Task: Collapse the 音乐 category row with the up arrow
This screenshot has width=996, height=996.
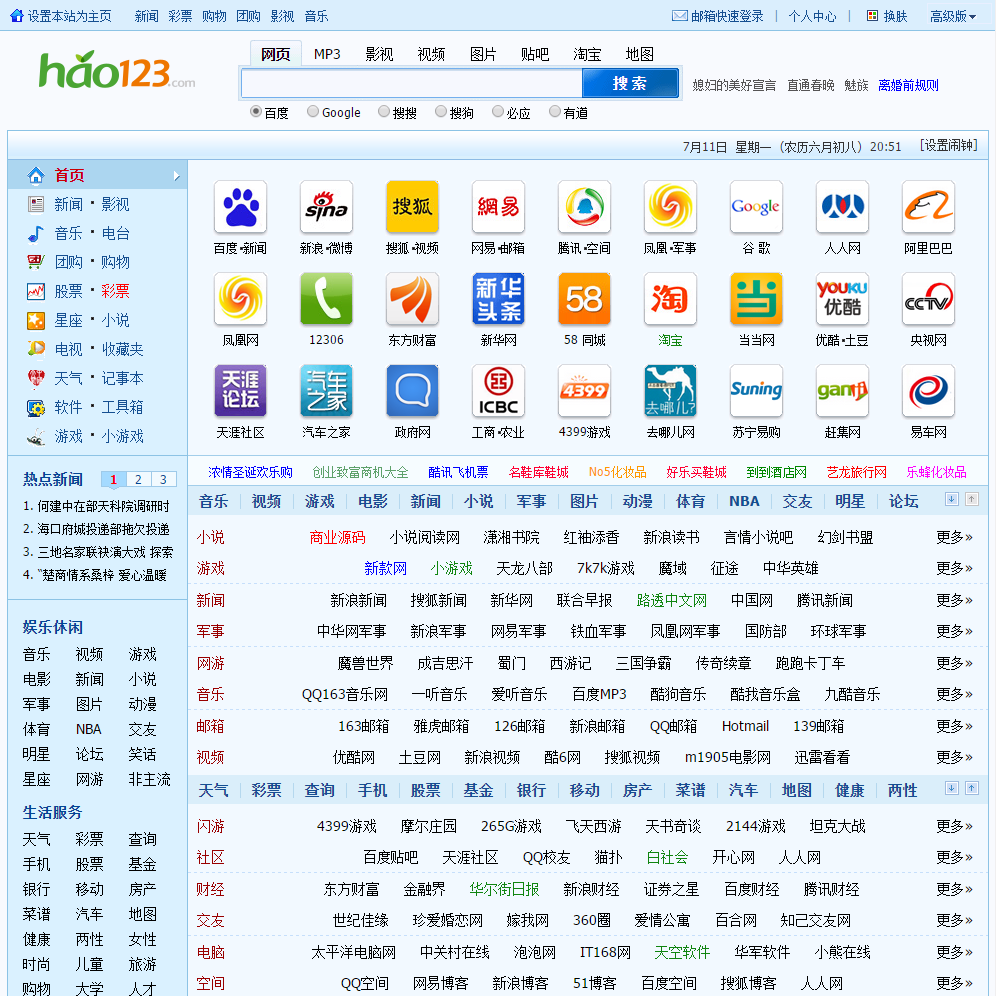Action: 971,498
